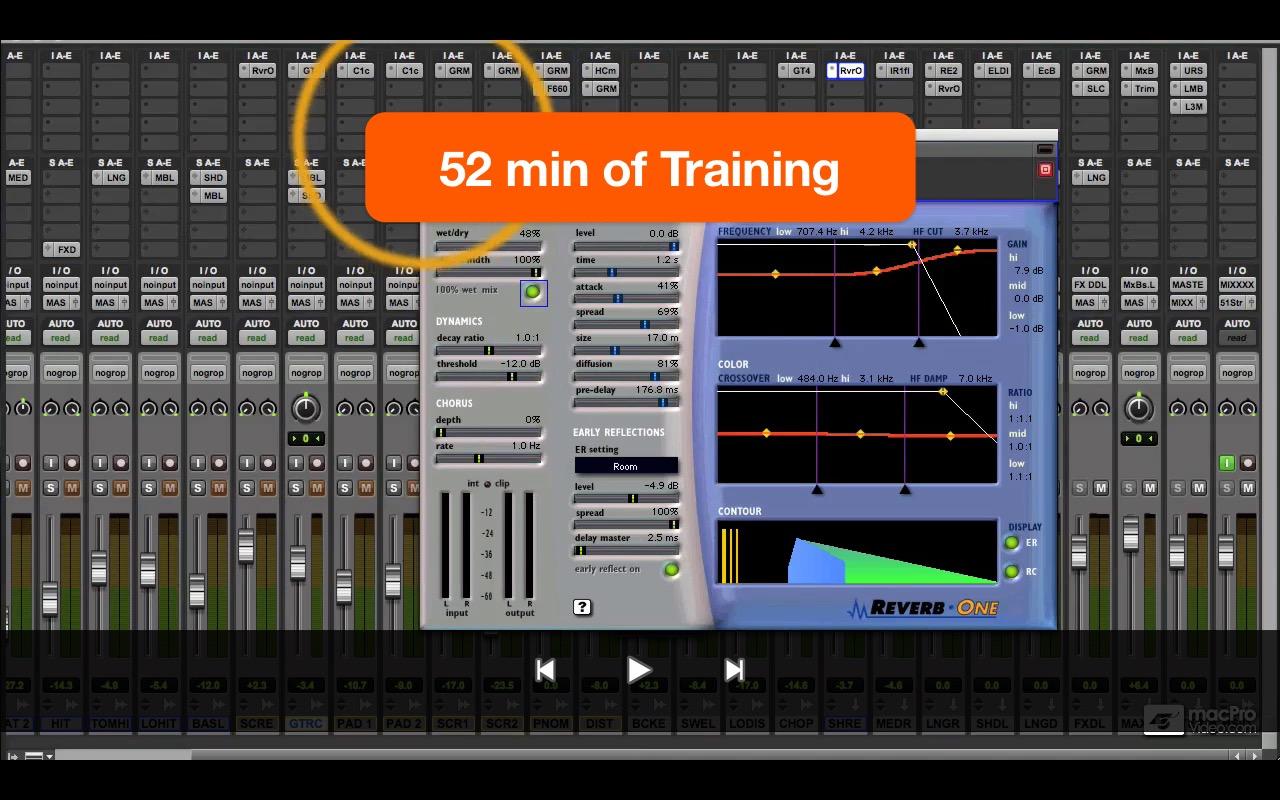
Task: Click the SCRE track volume fader
Action: (x=246, y=546)
